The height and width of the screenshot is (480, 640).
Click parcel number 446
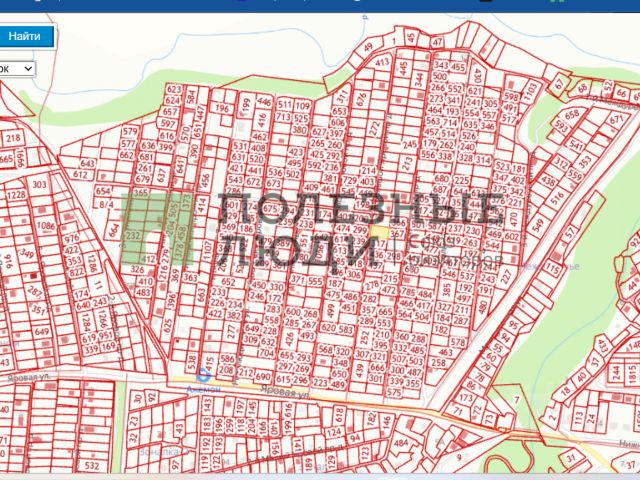264,102
